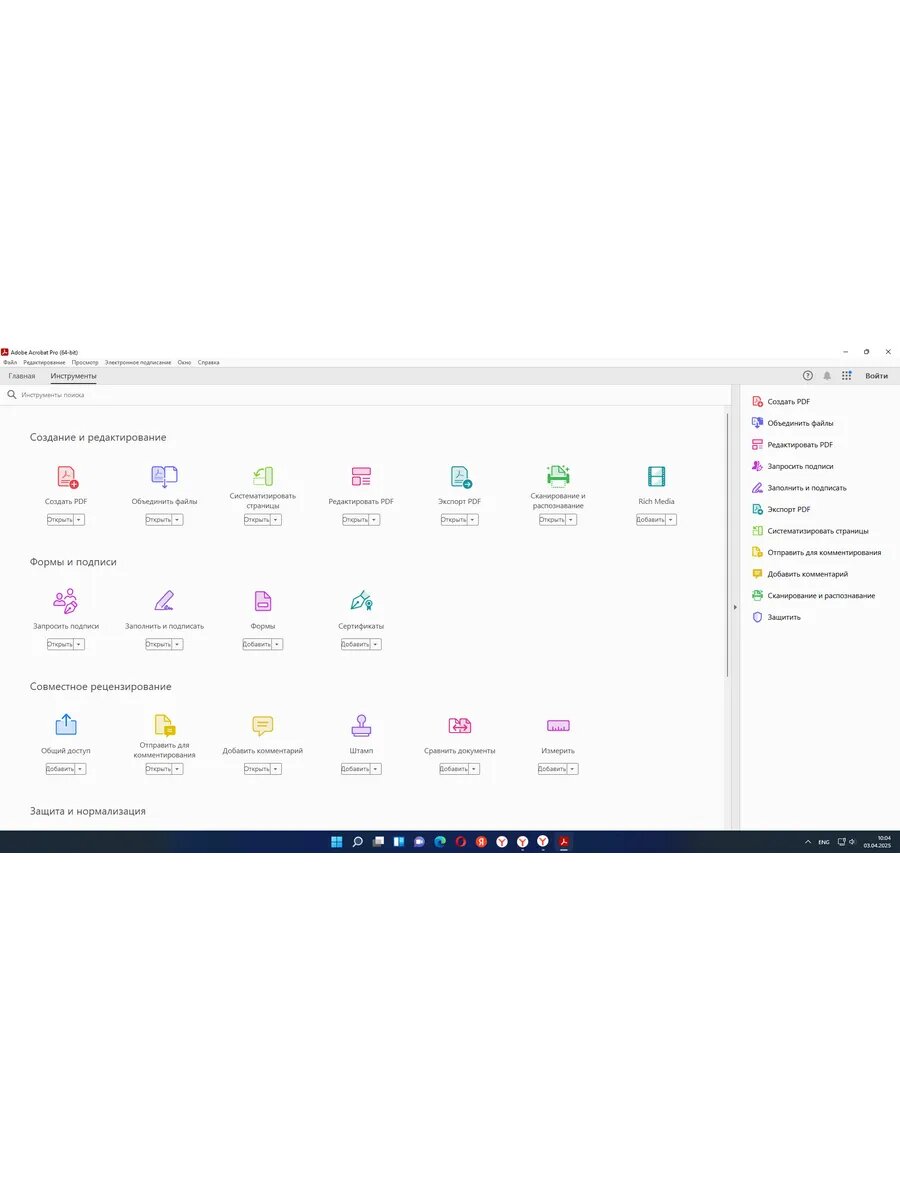Open the Редактирование menu
The width and height of the screenshot is (900, 1200).
(44, 362)
